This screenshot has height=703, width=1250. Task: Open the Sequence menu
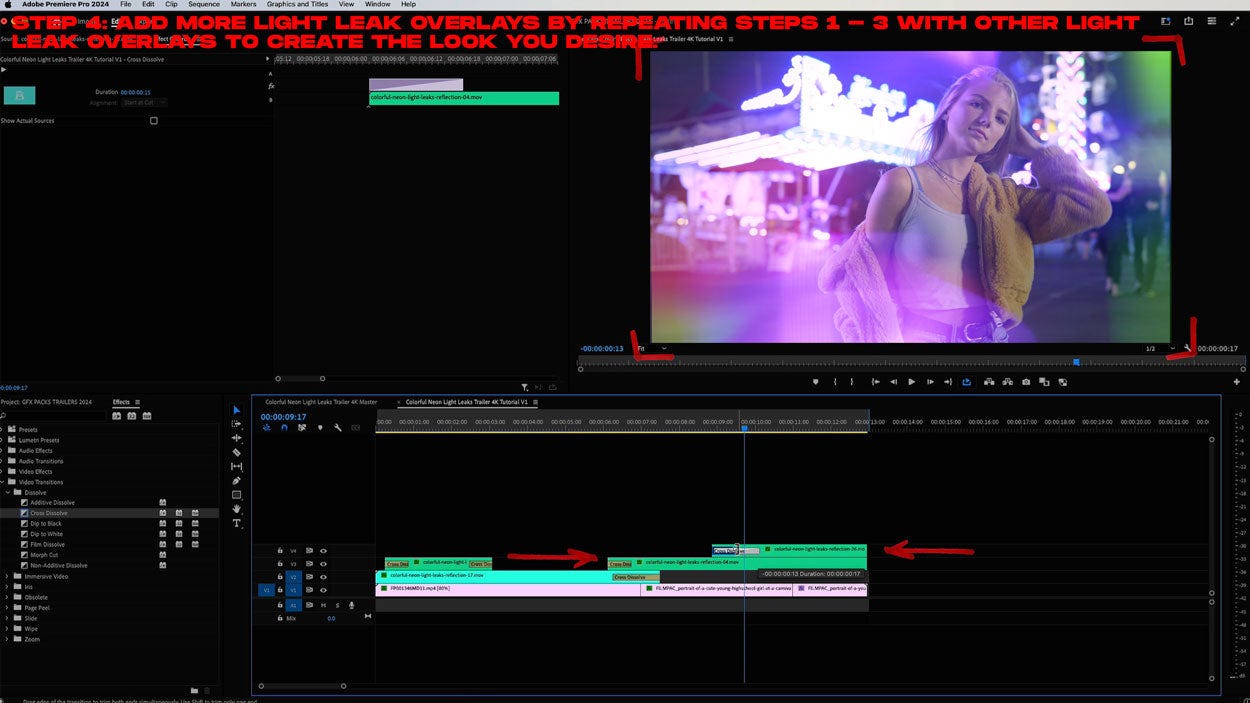(x=204, y=4)
